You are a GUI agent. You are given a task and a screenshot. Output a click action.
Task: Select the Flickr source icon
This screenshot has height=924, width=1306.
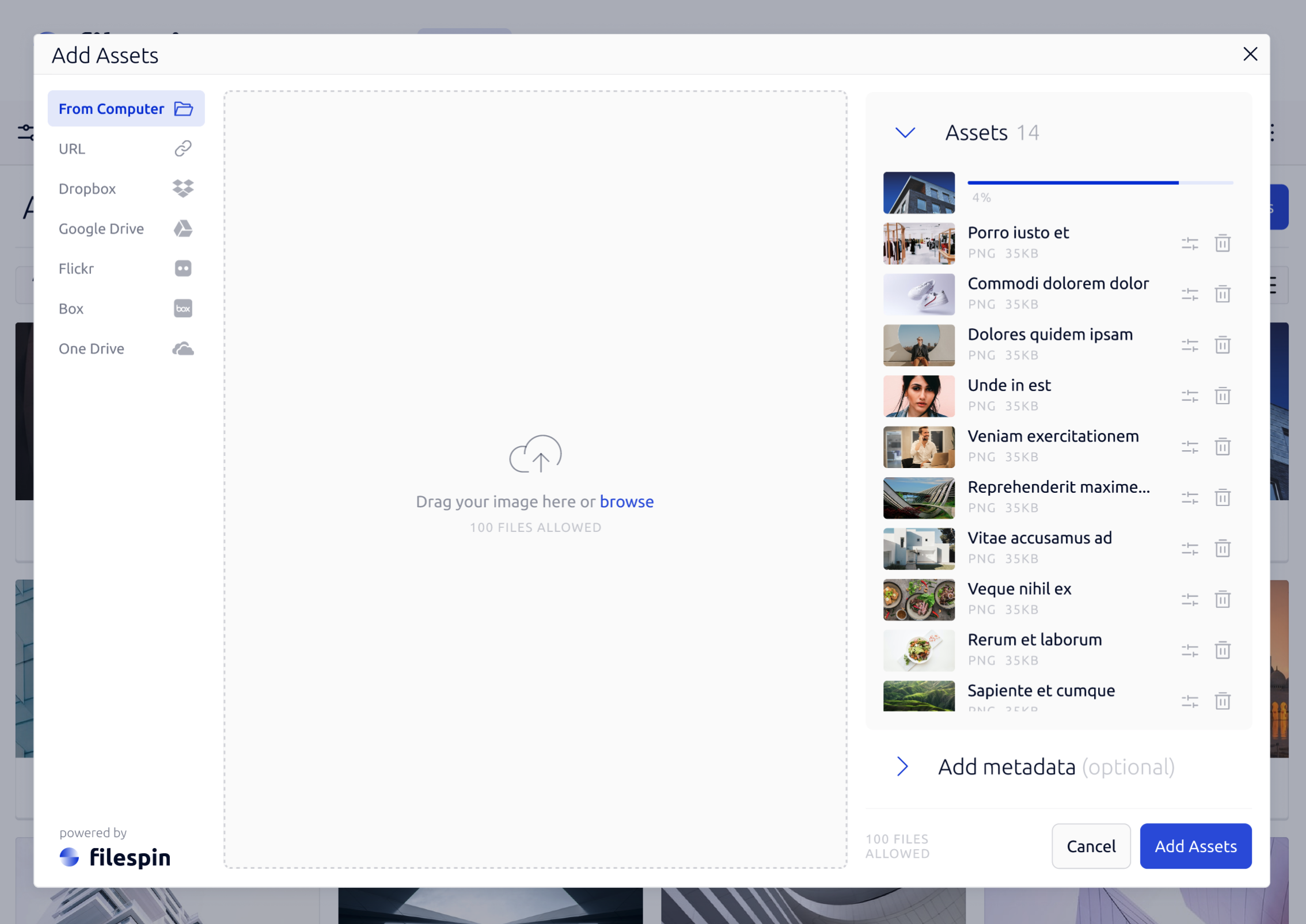coord(182,268)
